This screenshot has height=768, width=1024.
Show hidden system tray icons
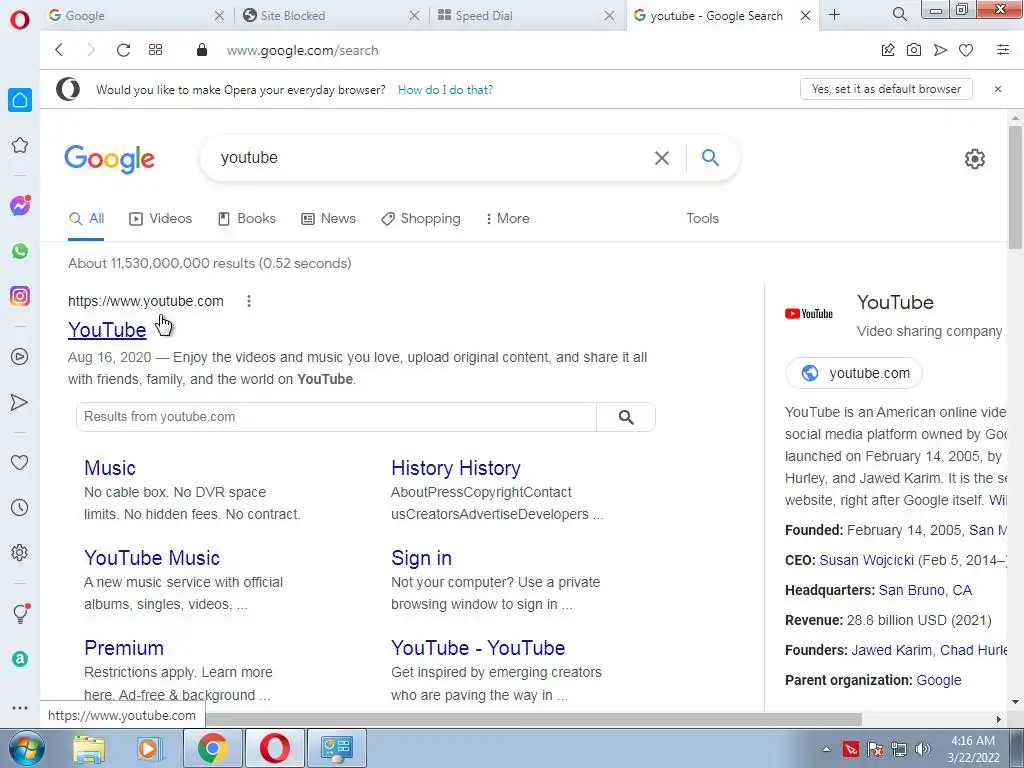[826, 749]
